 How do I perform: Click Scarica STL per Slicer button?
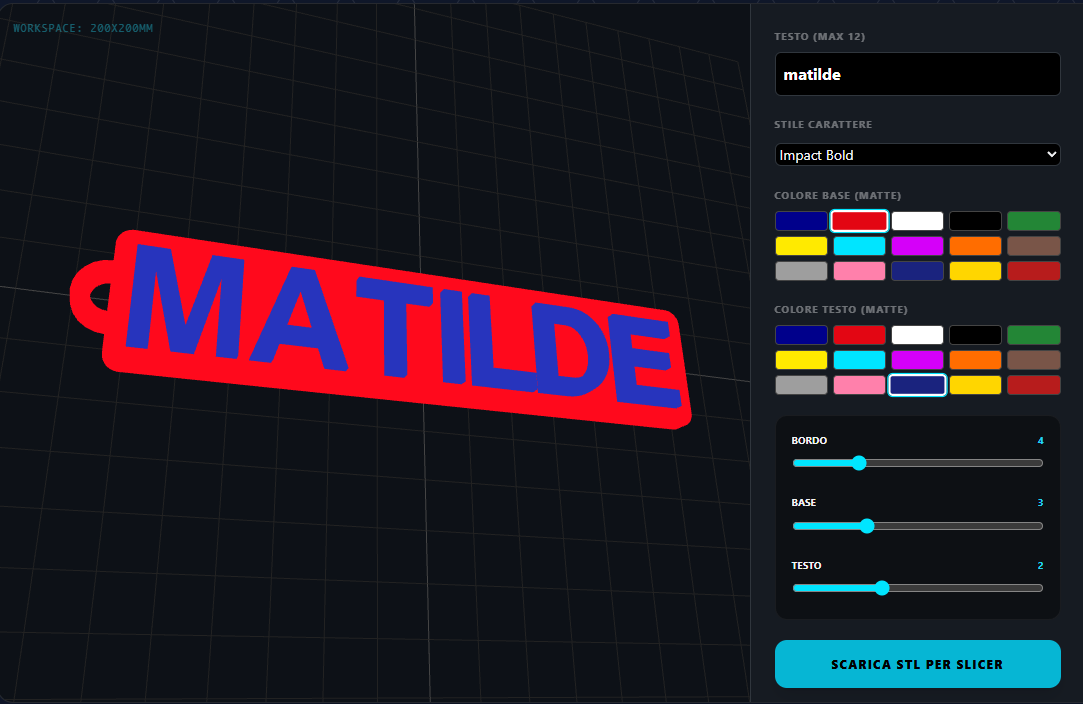tap(917, 664)
